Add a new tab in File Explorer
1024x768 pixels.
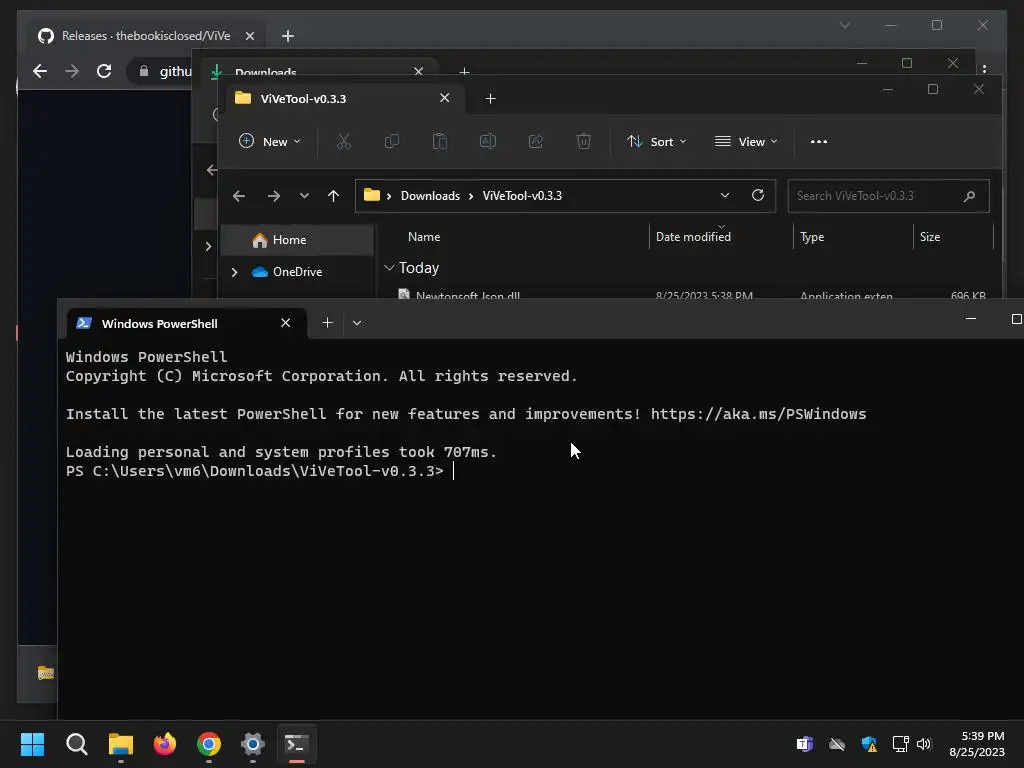(x=490, y=99)
